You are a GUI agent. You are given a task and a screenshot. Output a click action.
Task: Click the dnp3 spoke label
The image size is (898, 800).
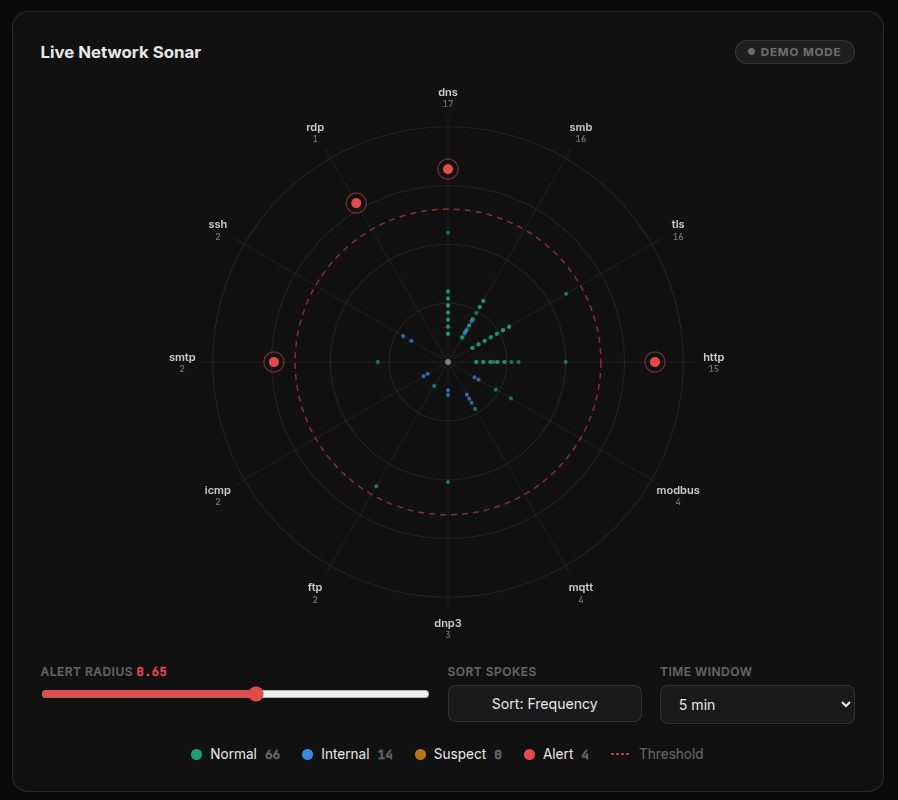(x=448, y=623)
